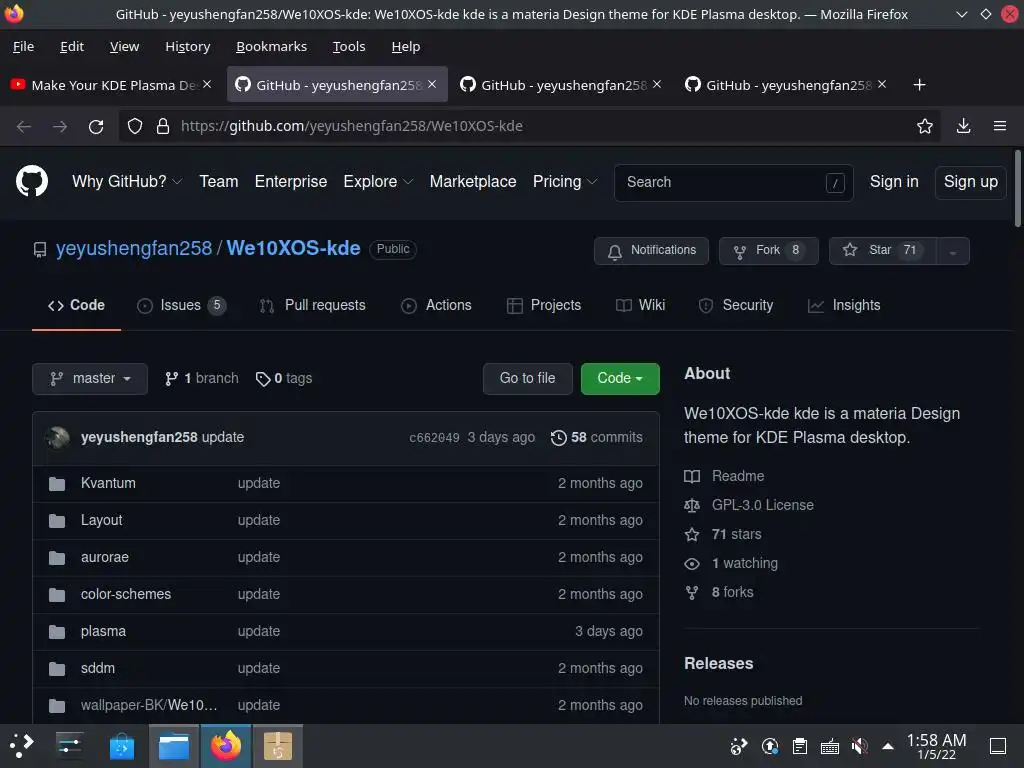1024x768 pixels.
Task: Open the Wiki tab
Action: click(x=640, y=306)
